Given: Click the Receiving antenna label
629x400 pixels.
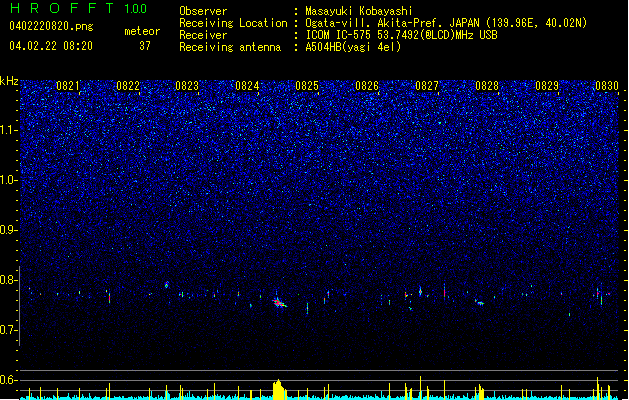Looking at the screenshot, I should (230, 47).
